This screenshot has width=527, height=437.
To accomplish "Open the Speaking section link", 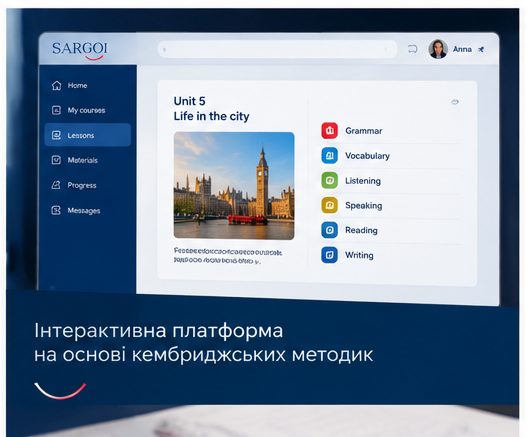I will pyautogui.click(x=364, y=205).
